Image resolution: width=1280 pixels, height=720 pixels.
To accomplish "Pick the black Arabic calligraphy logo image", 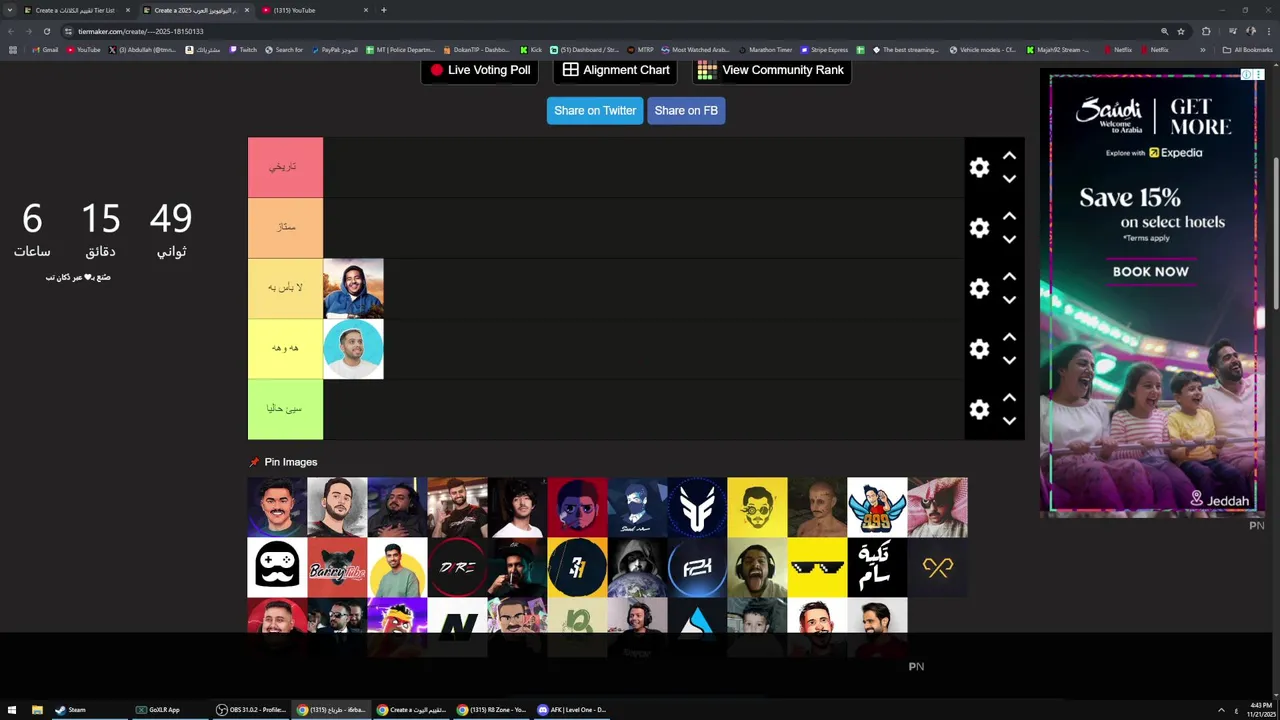I will [x=877, y=567].
